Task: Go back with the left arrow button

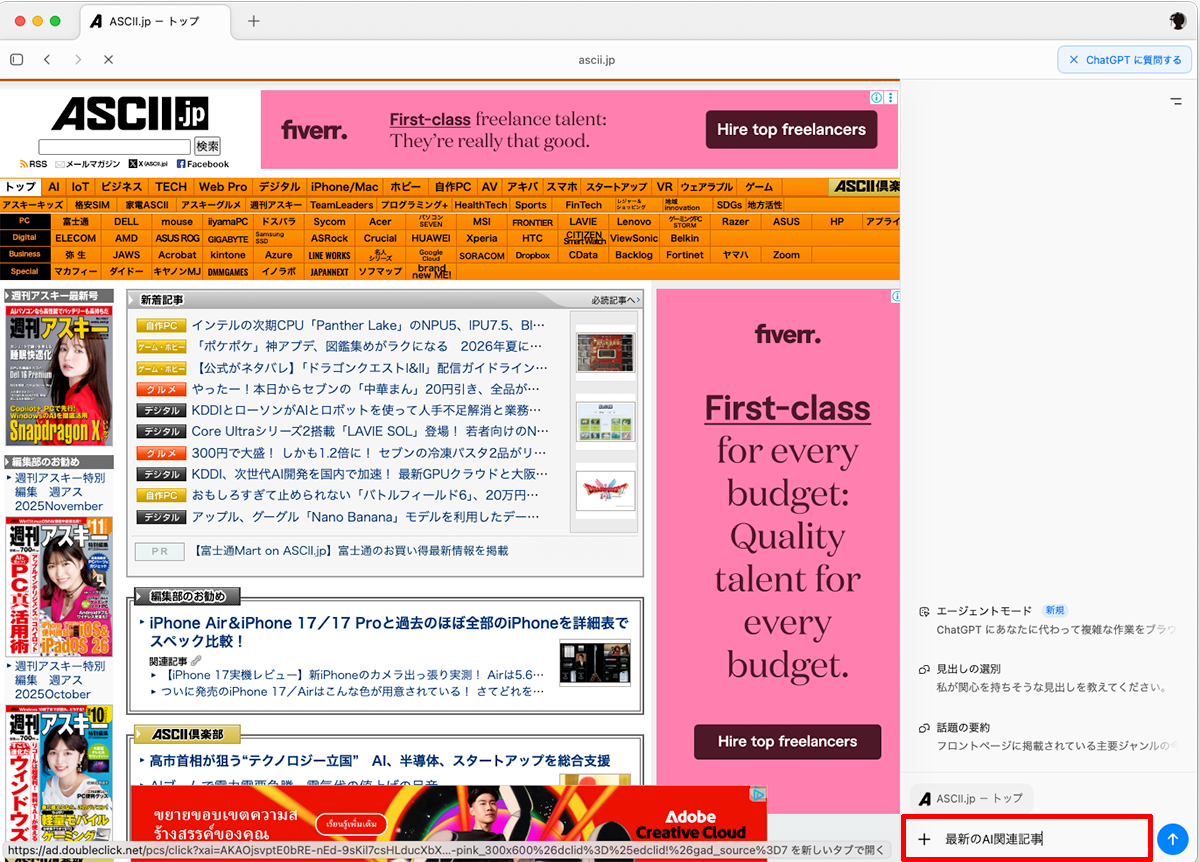Action: (x=47, y=60)
